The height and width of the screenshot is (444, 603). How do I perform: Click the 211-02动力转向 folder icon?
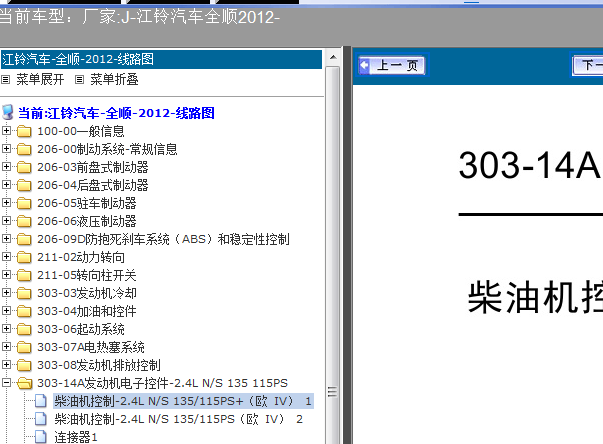tap(24, 257)
